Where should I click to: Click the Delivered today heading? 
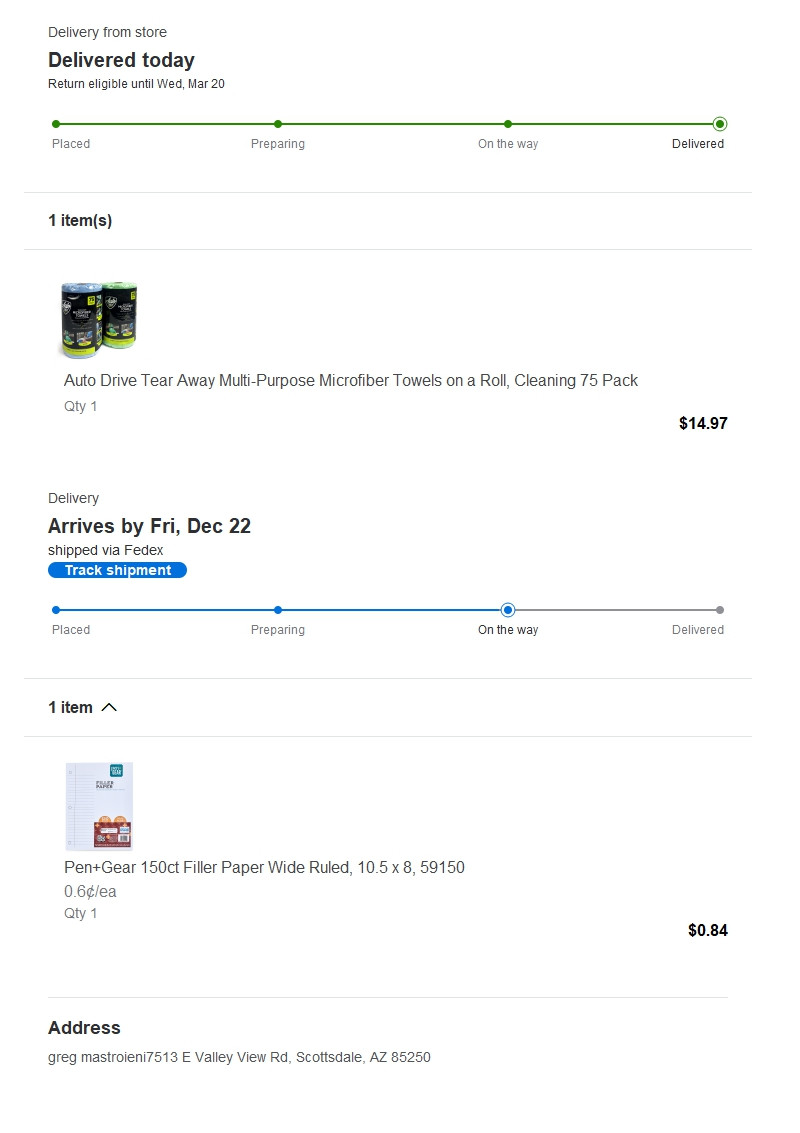121,60
